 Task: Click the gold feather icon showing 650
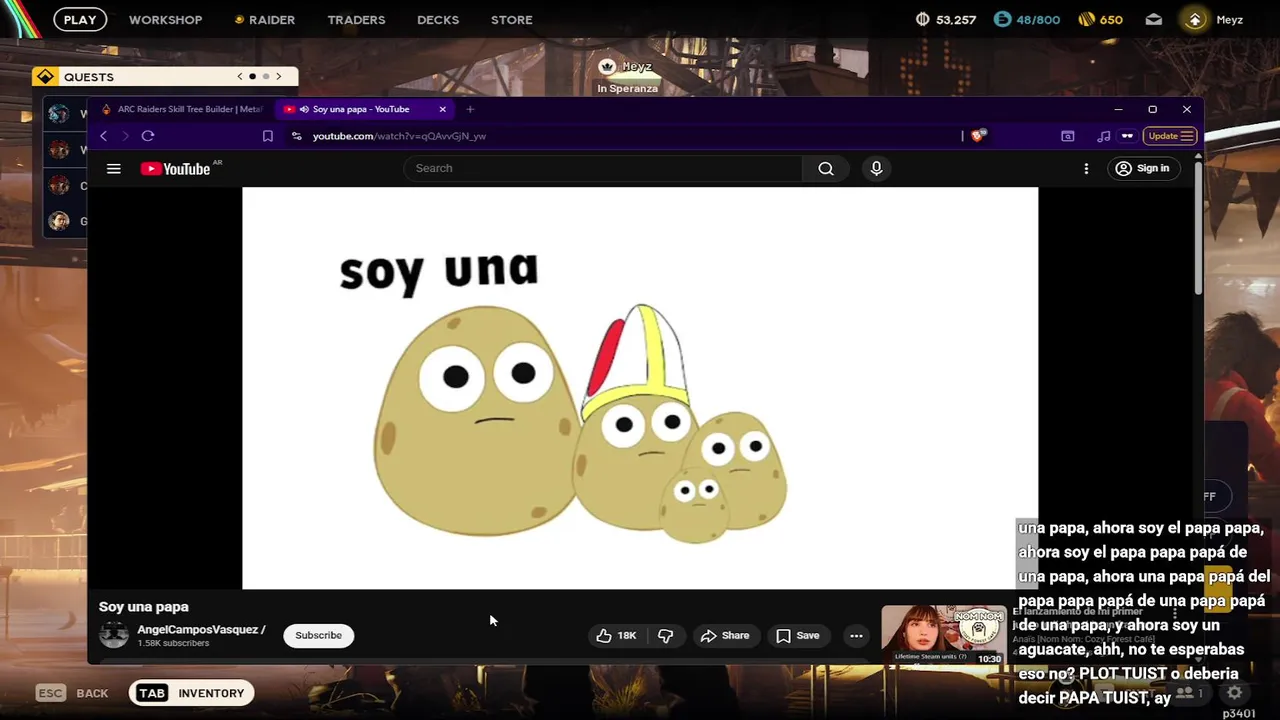(1086, 19)
